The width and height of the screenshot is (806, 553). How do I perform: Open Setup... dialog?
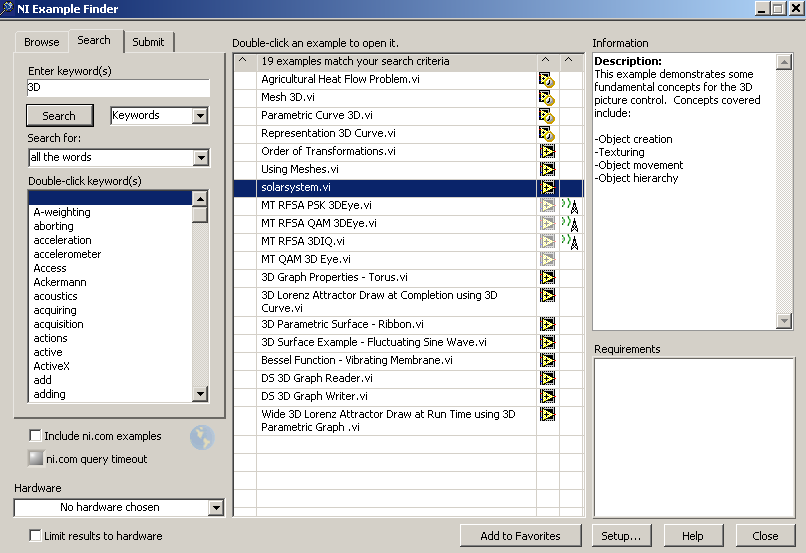click(621, 536)
